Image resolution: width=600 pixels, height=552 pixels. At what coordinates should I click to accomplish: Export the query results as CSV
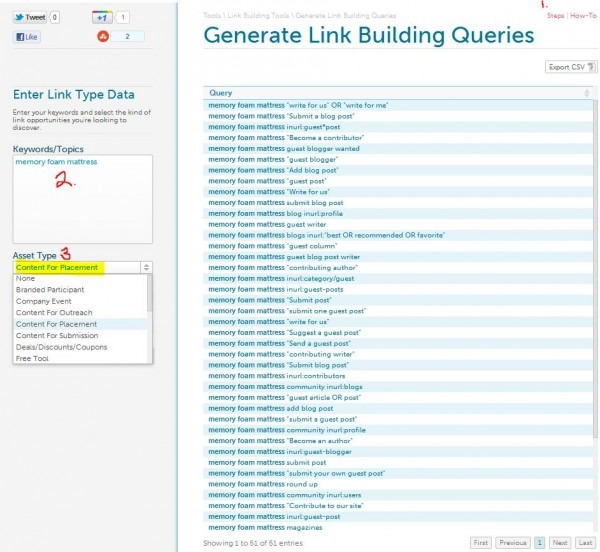568,67
